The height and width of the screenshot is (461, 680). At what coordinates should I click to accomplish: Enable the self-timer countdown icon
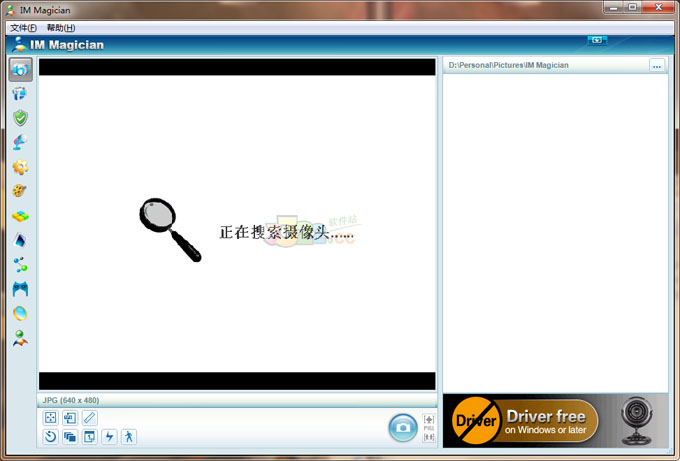click(x=50, y=436)
